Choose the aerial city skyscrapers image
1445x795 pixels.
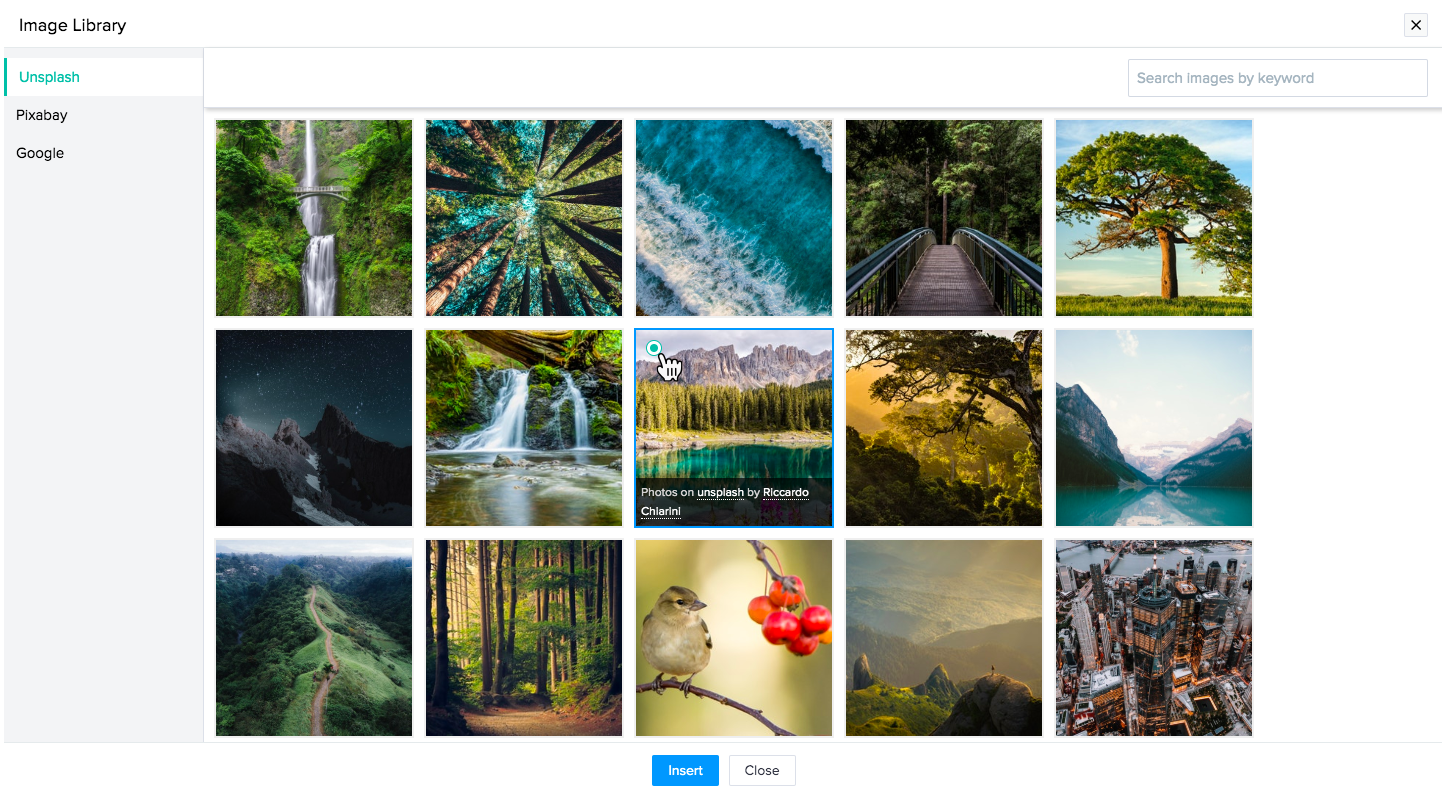1154,638
